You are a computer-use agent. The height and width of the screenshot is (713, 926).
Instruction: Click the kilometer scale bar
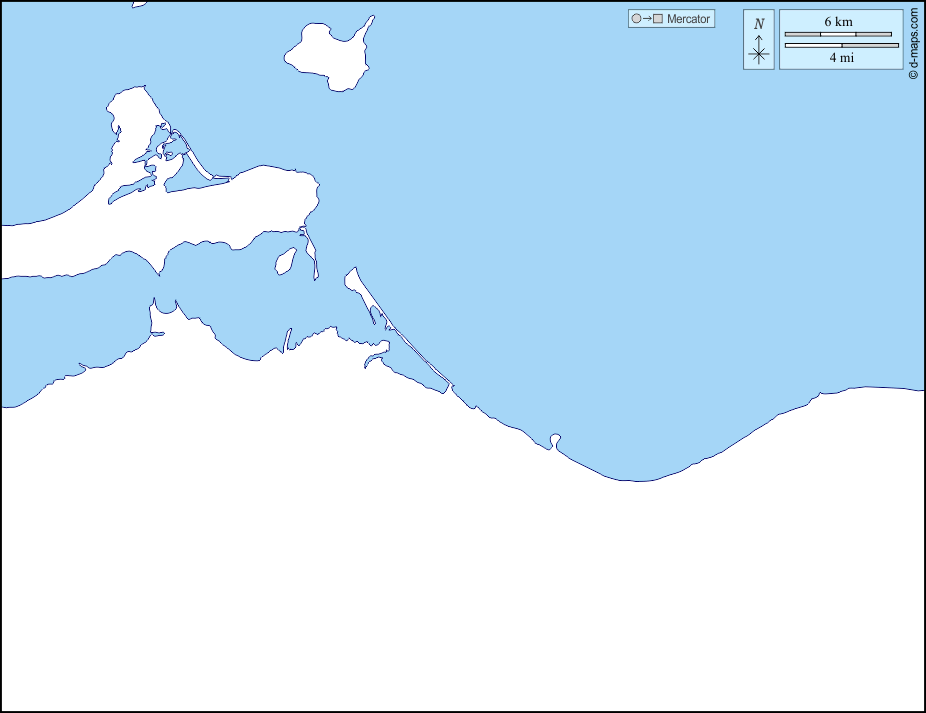838,35
